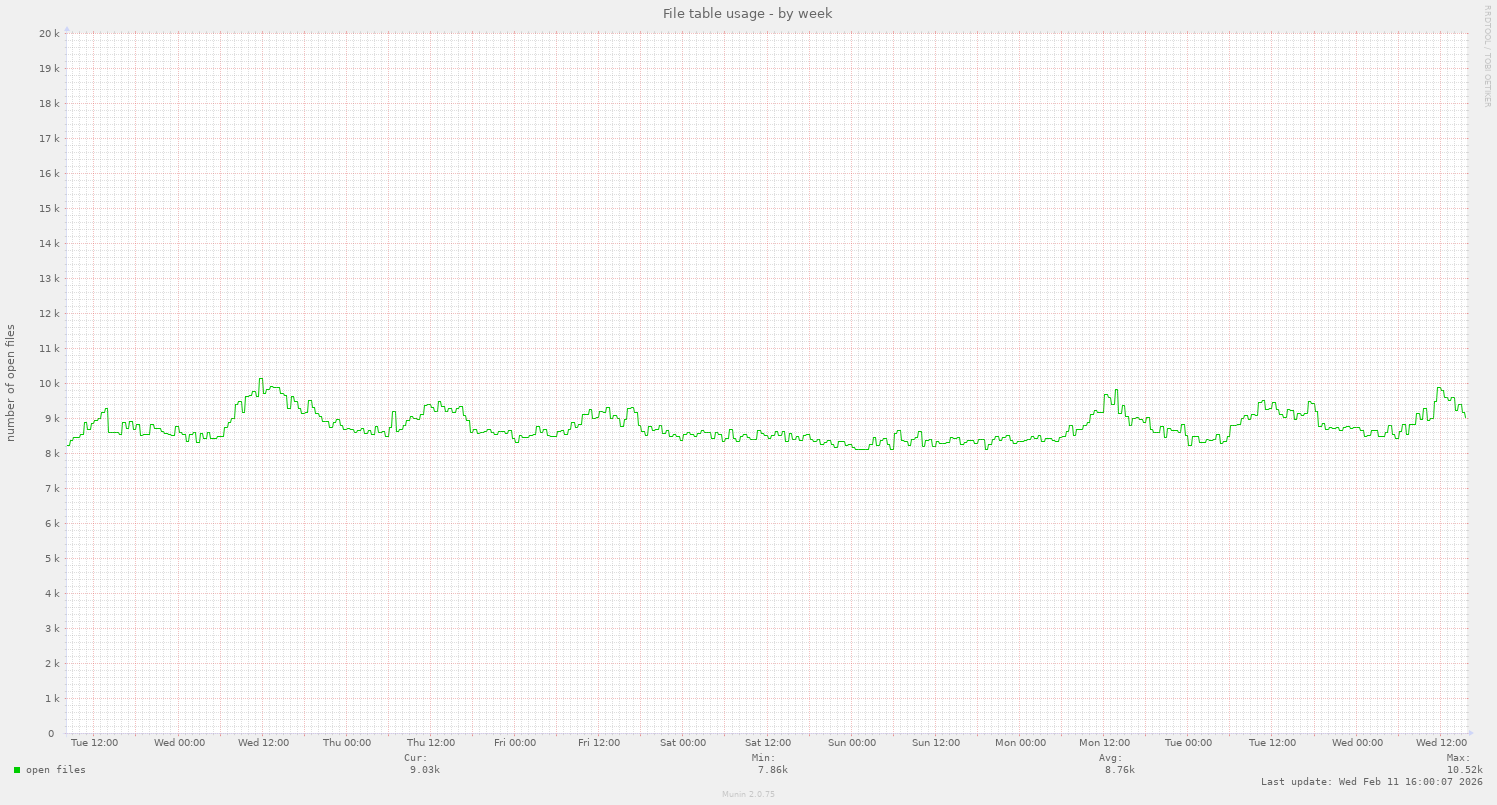Click the "Thu 12:00" axis label

(433, 743)
